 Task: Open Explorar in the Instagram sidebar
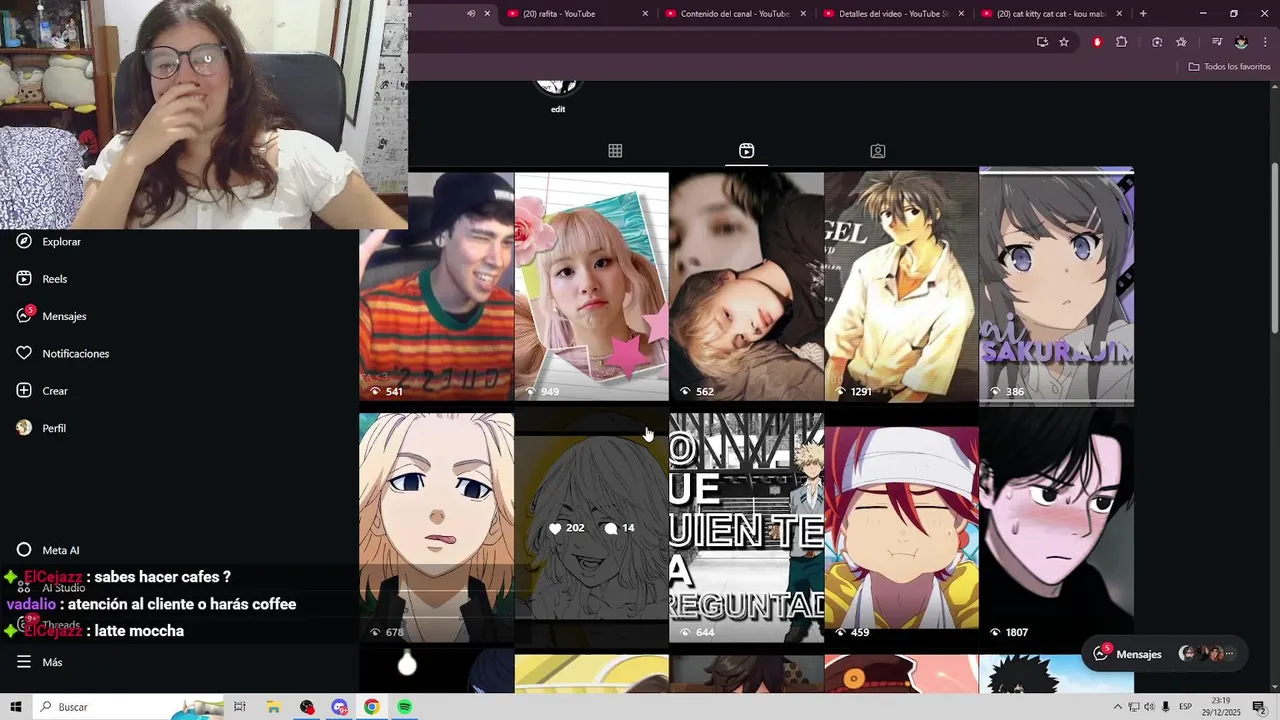(x=48, y=241)
